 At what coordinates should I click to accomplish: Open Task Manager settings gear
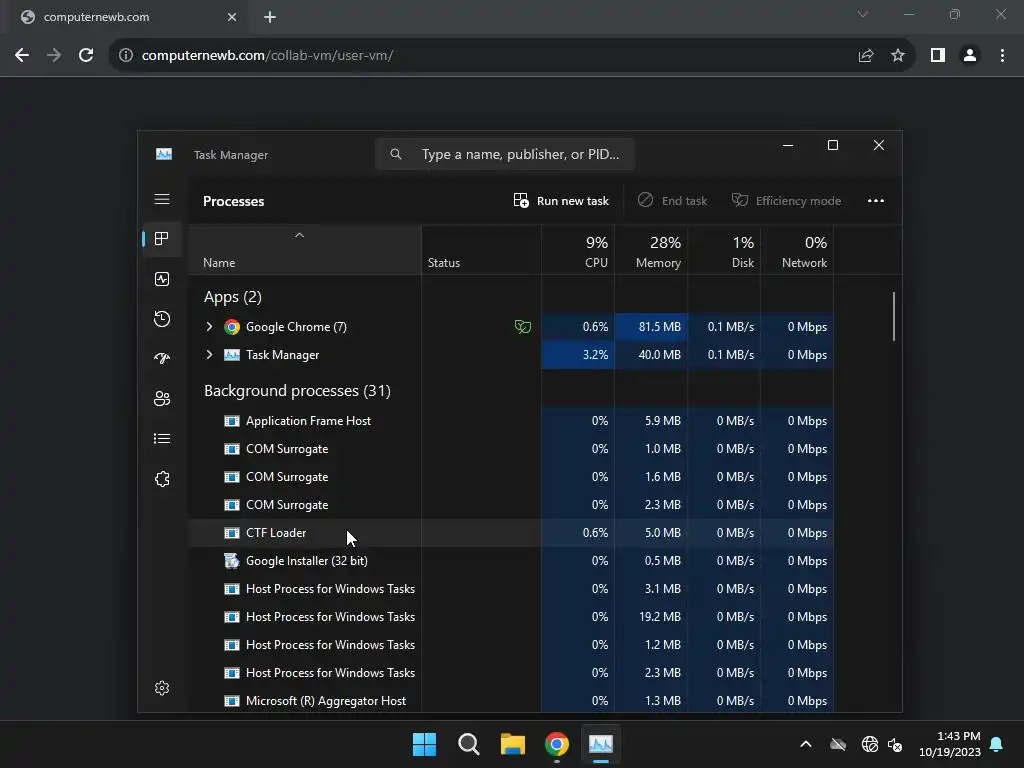click(162, 688)
